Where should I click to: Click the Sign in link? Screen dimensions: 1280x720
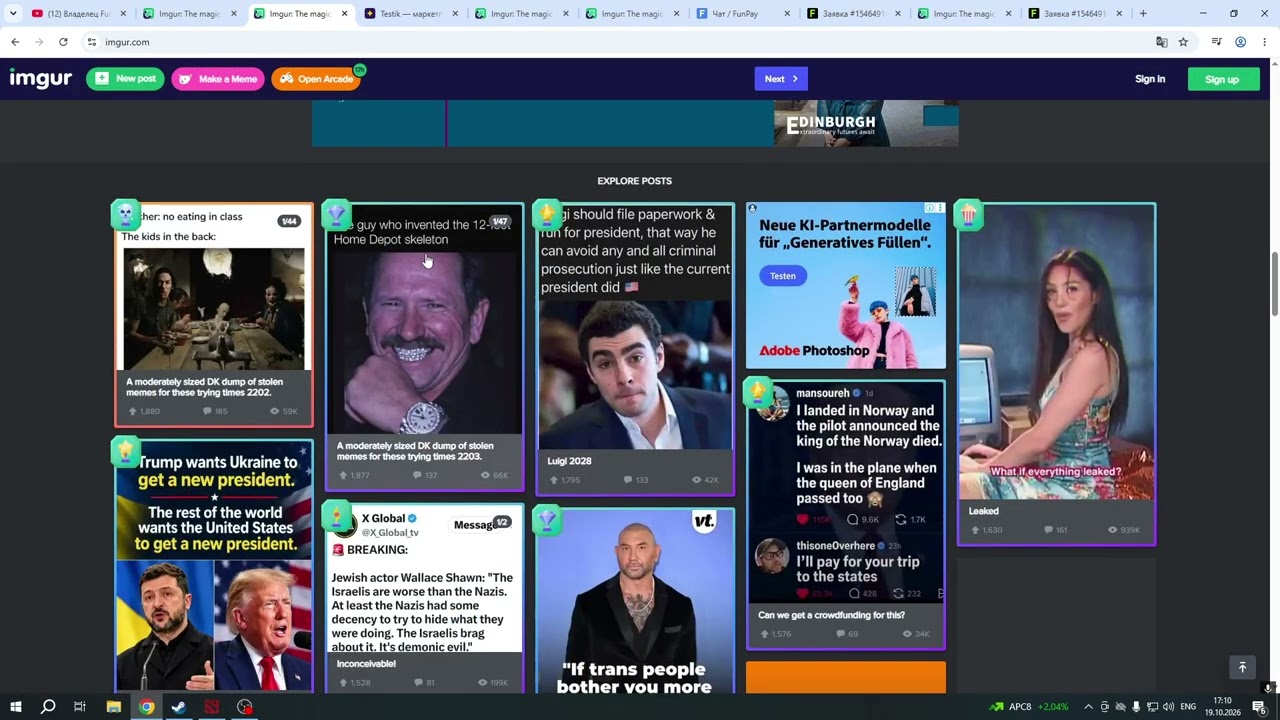pyautogui.click(x=1150, y=79)
